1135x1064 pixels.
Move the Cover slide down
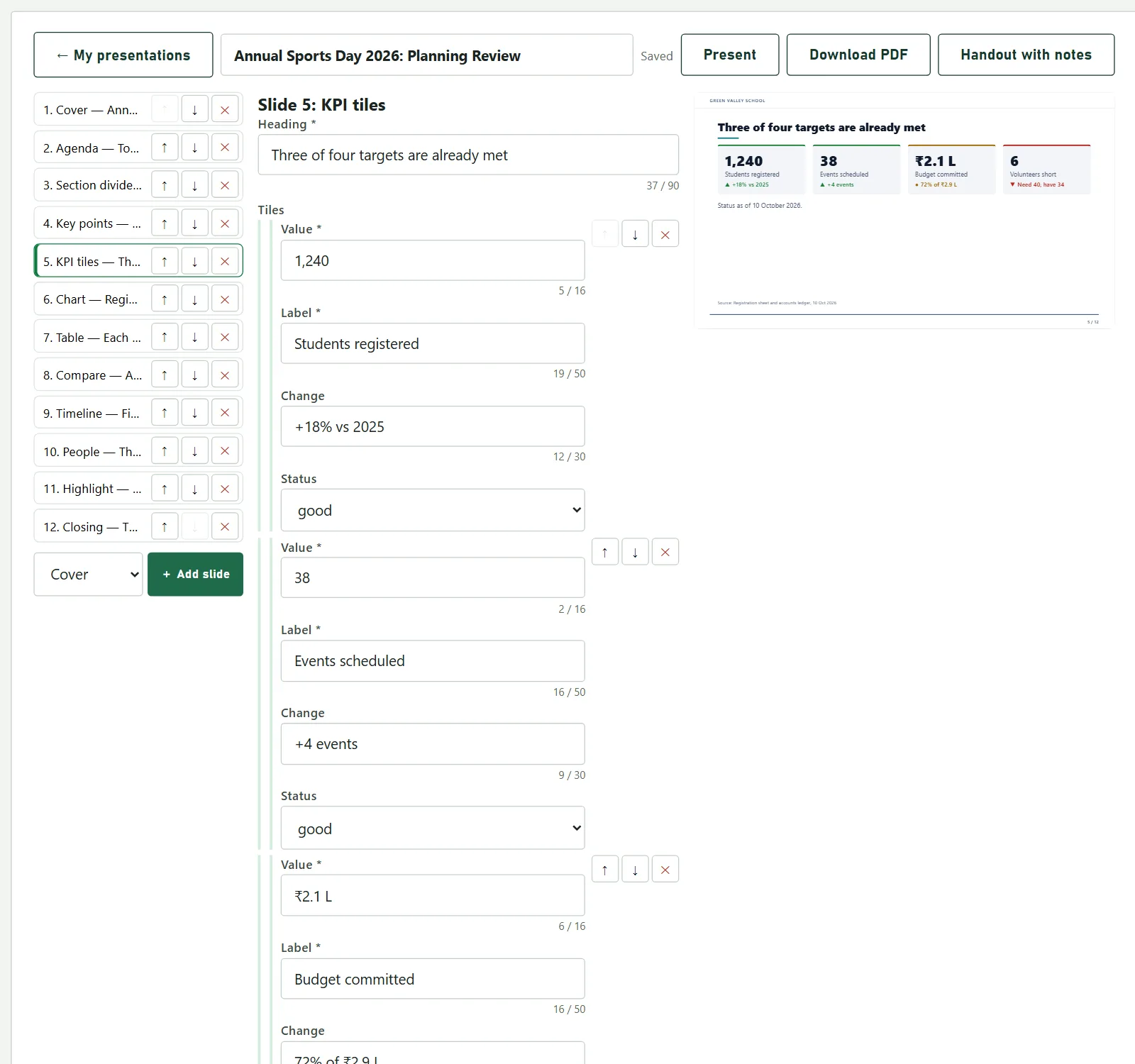pos(194,110)
